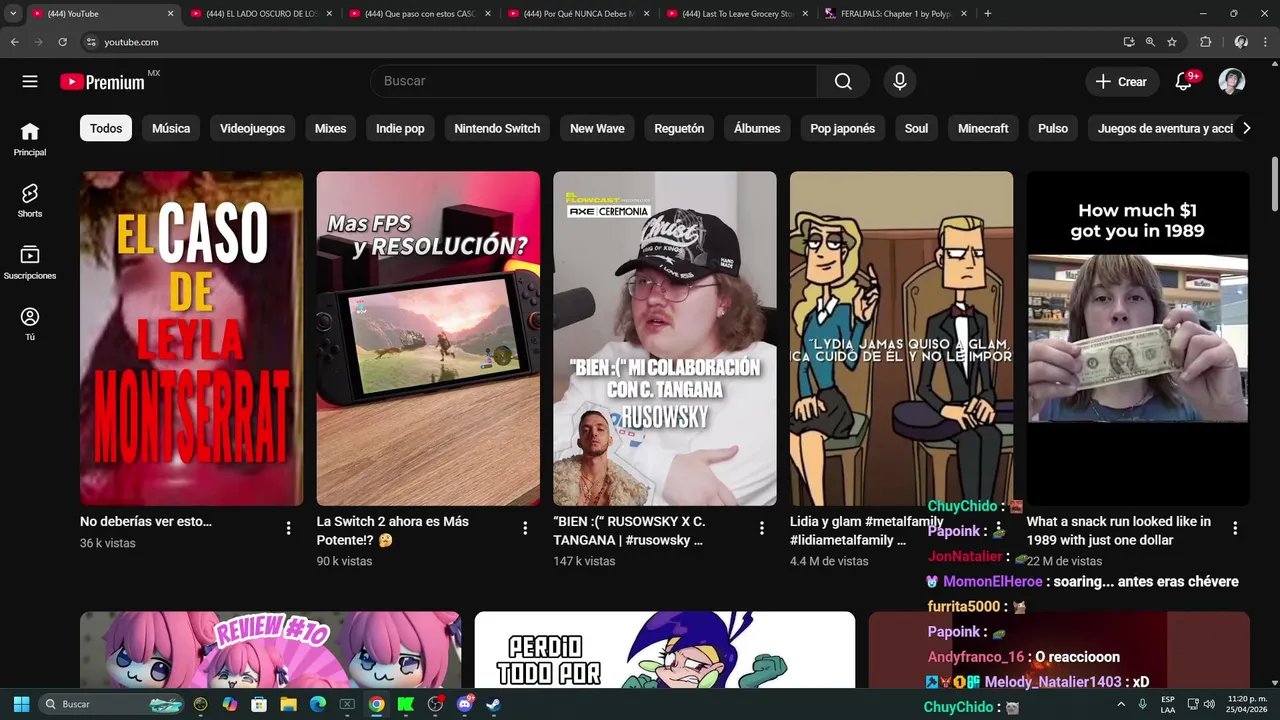Open a new browser tab with the plus
The height and width of the screenshot is (720, 1280).
coord(988,14)
